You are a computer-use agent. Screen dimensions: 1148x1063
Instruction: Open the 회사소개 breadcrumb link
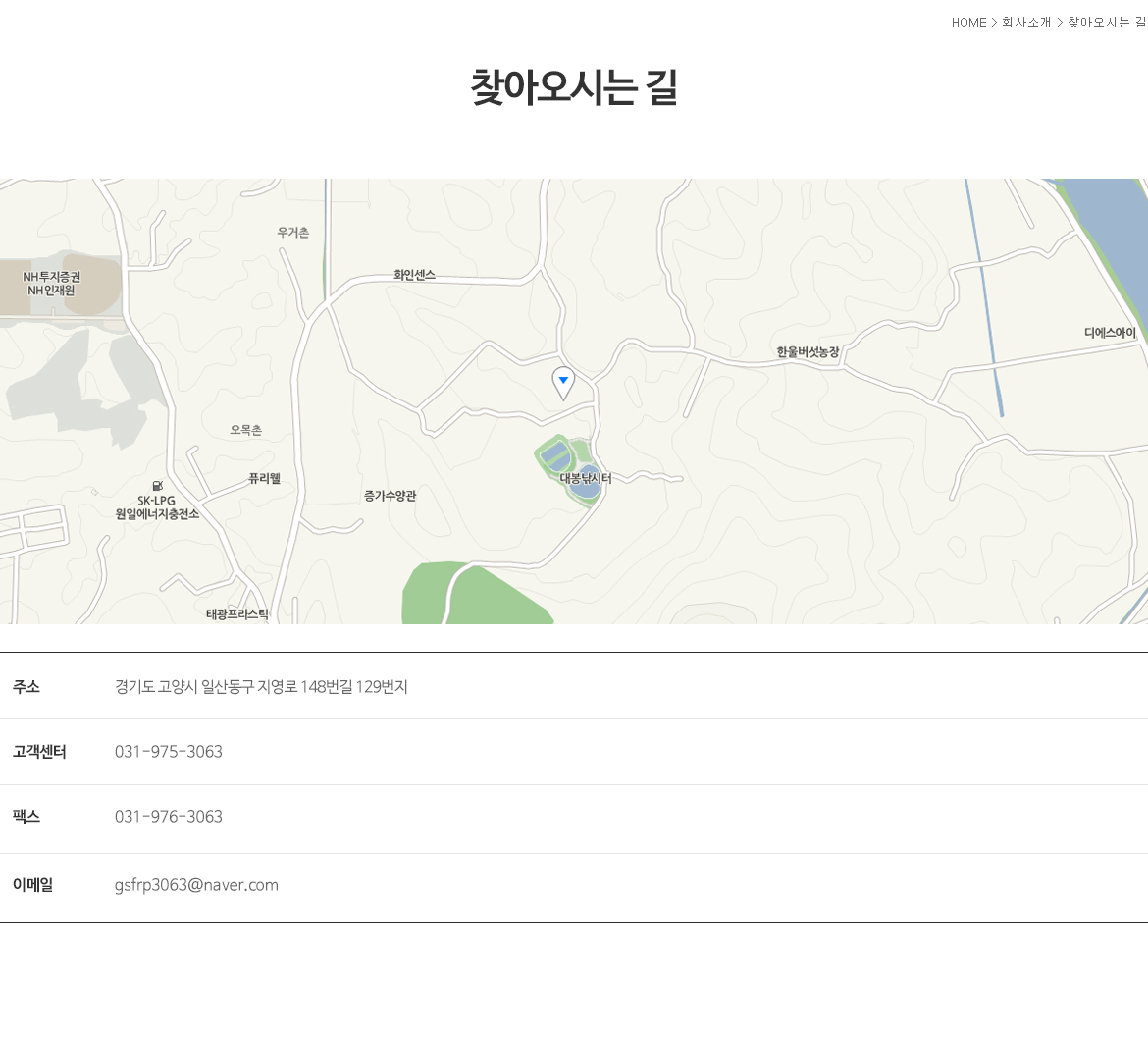pyautogui.click(x=1026, y=23)
